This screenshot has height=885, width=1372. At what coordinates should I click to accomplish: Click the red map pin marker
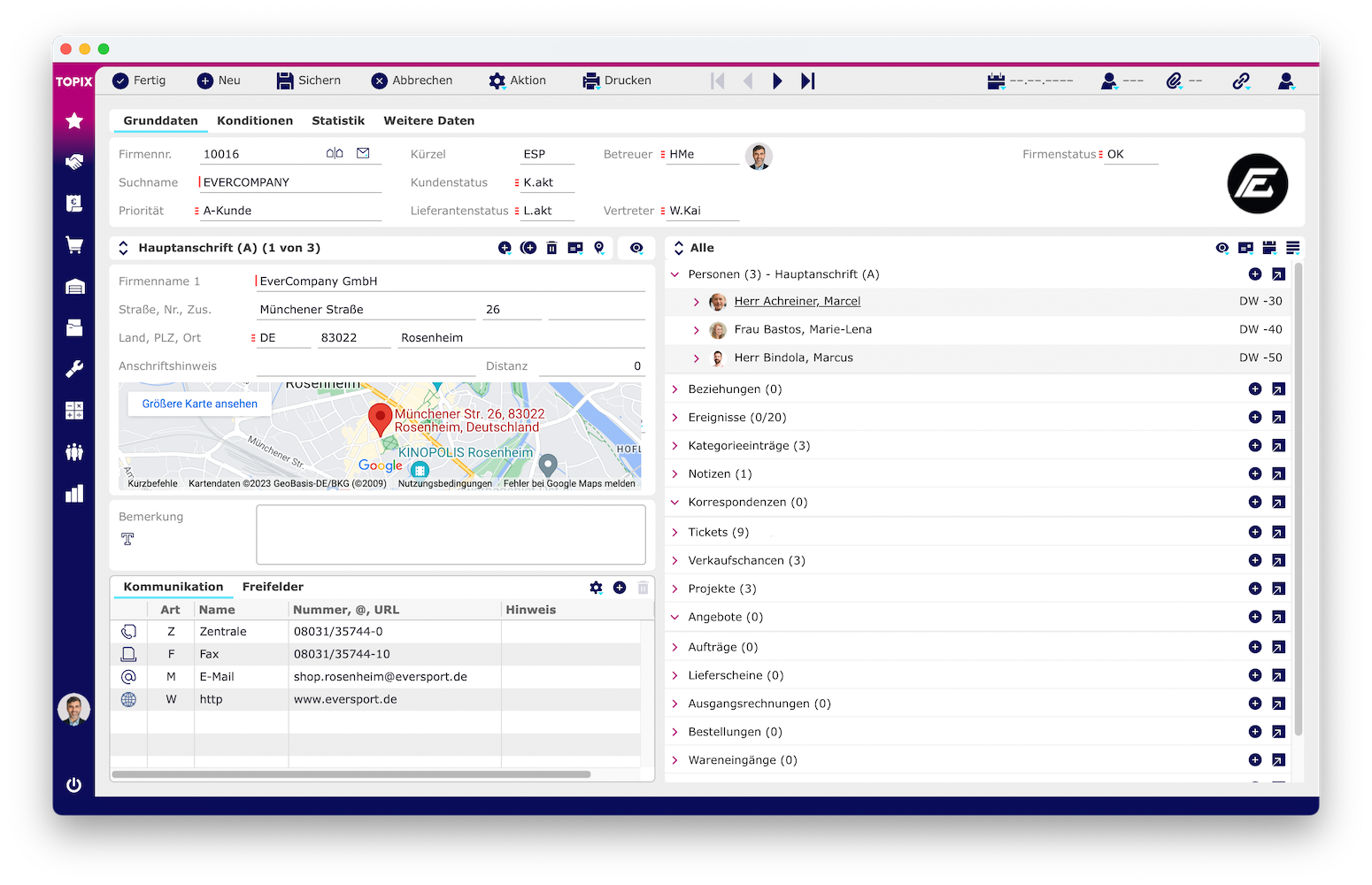(380, 419)
